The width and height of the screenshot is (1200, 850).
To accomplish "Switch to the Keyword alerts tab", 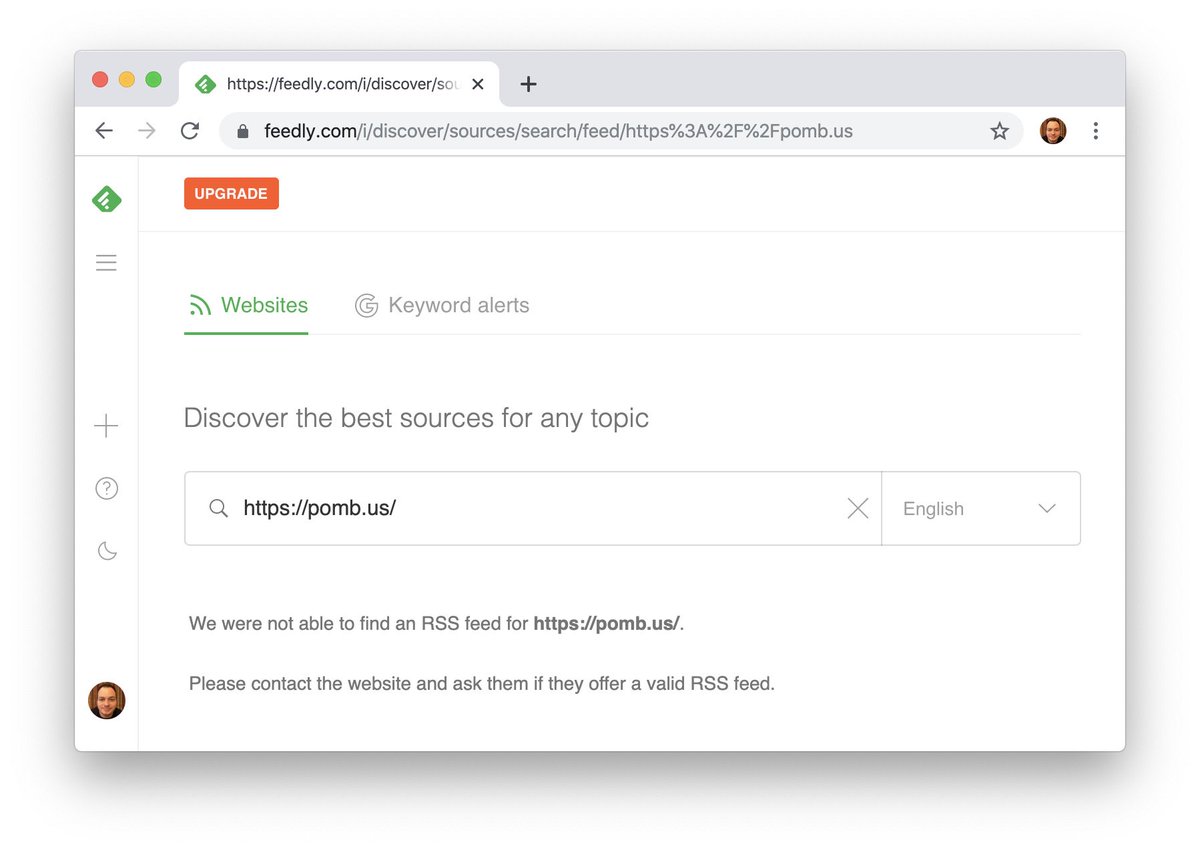I will point(441,306).
